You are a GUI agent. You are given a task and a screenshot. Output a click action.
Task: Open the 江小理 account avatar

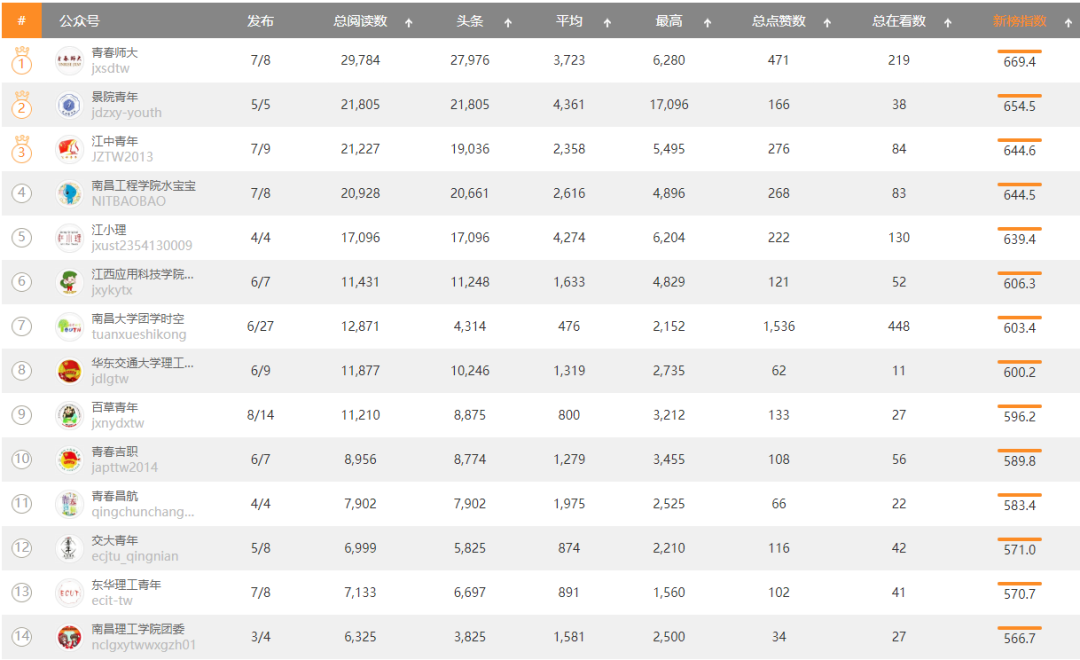(x=69, y=238)
